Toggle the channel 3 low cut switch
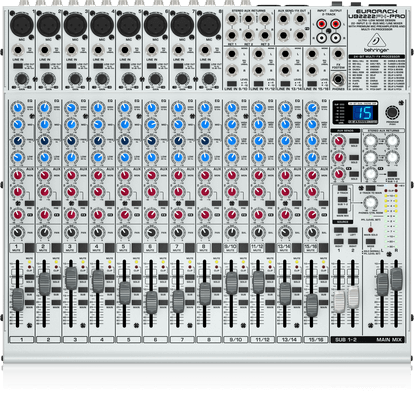The image size is (414, 400). (71, 66)
